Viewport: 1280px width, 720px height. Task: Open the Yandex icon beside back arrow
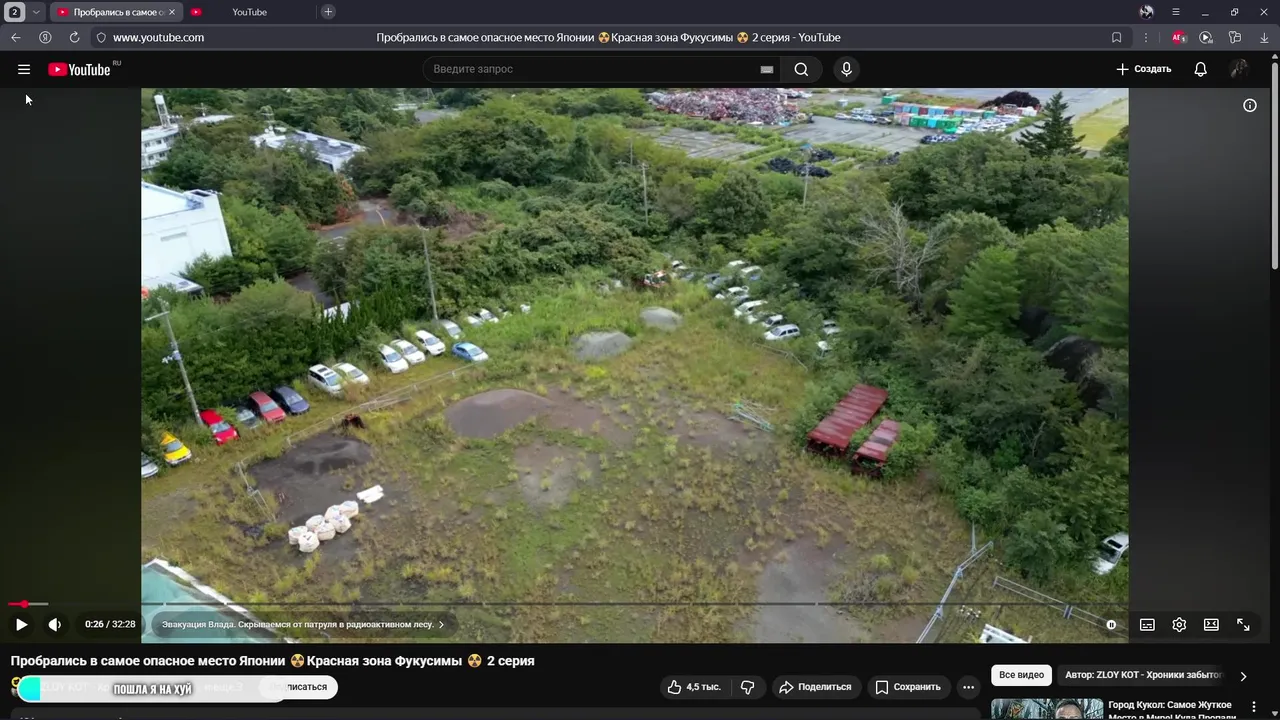coord(45,37)
